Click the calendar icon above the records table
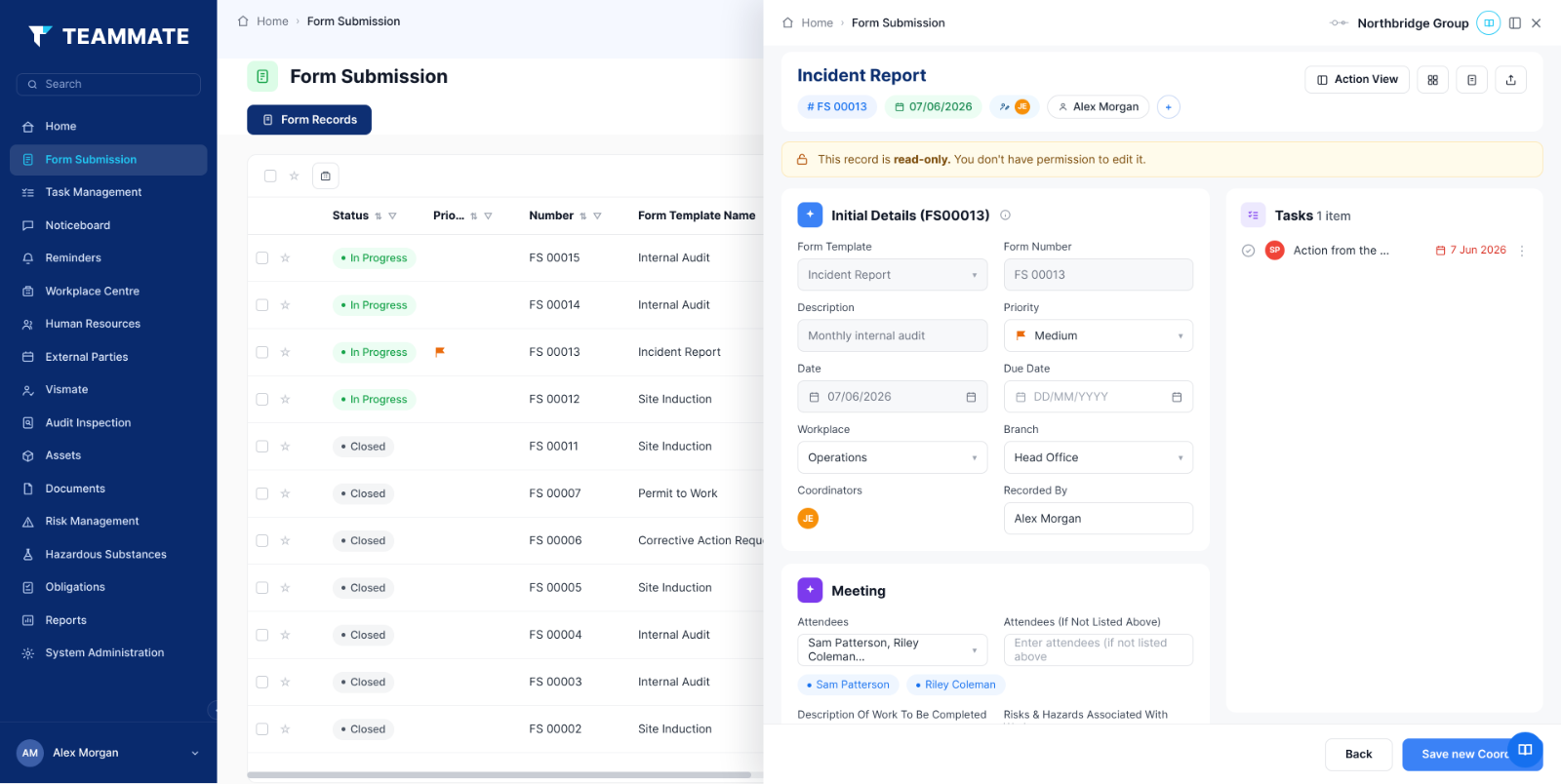 pyautogui.click(x=325, y=176)
